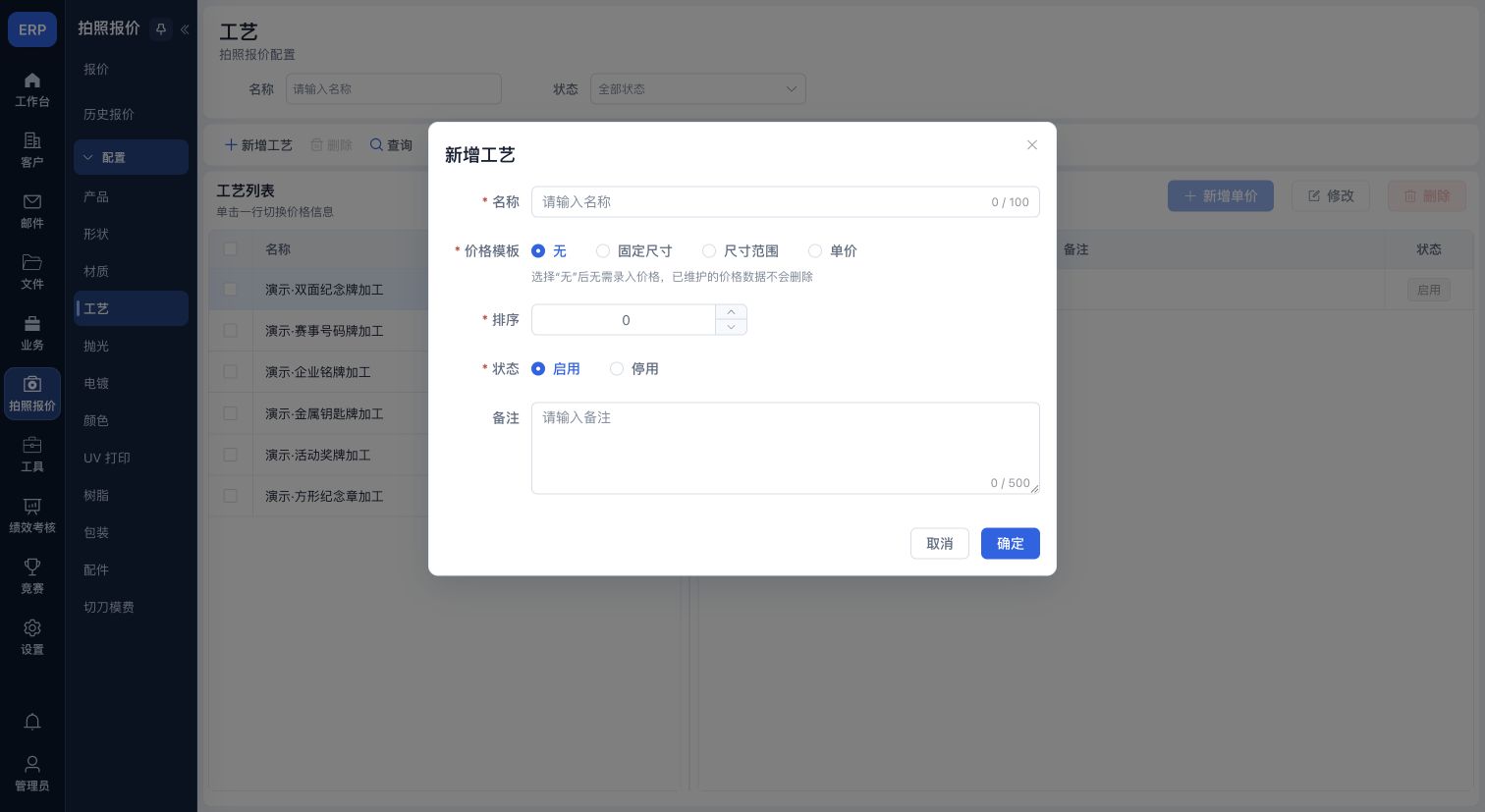Click the 名称 input in the dialog
Viewport: 1485px width, 812px height.
point(786,202)
